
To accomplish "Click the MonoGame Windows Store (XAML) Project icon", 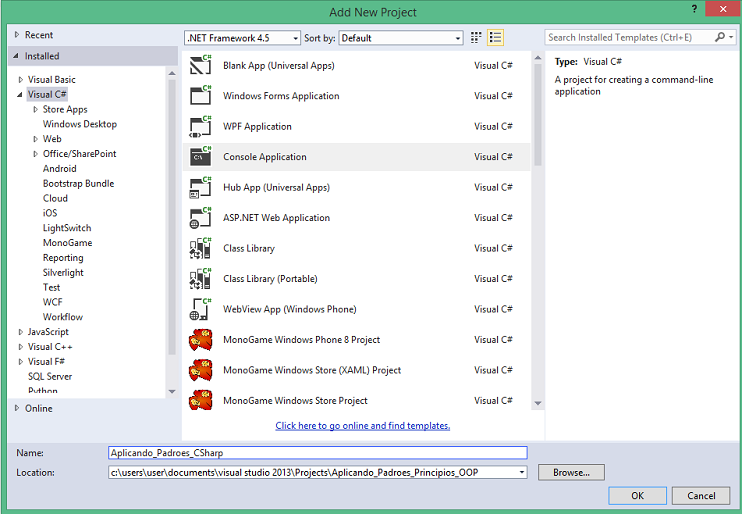I will (200, 370).
